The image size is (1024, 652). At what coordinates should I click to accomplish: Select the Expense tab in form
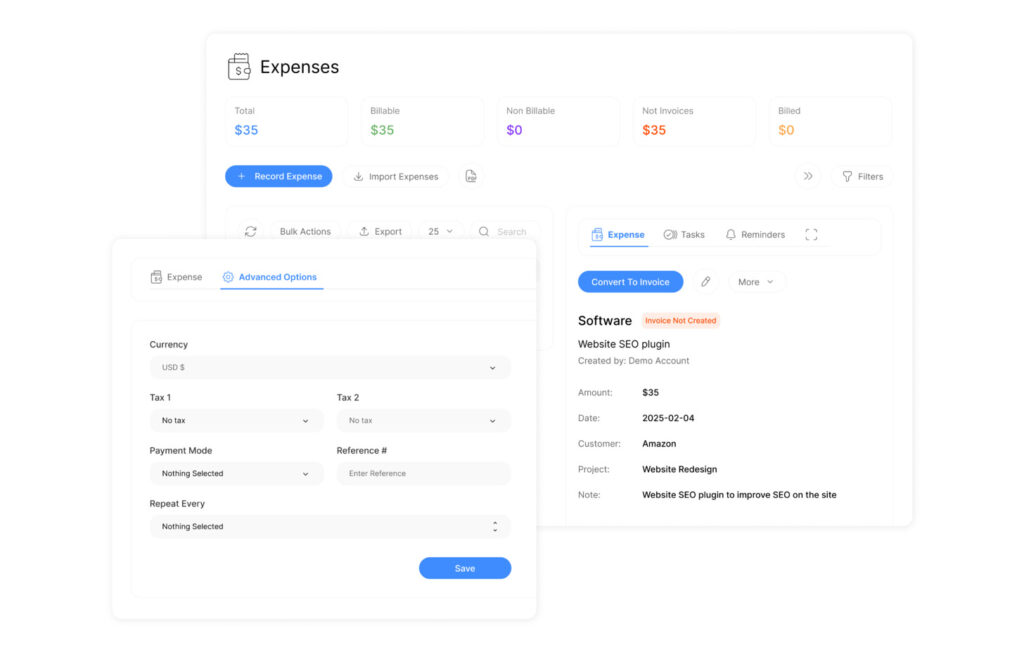coord(176,277)
